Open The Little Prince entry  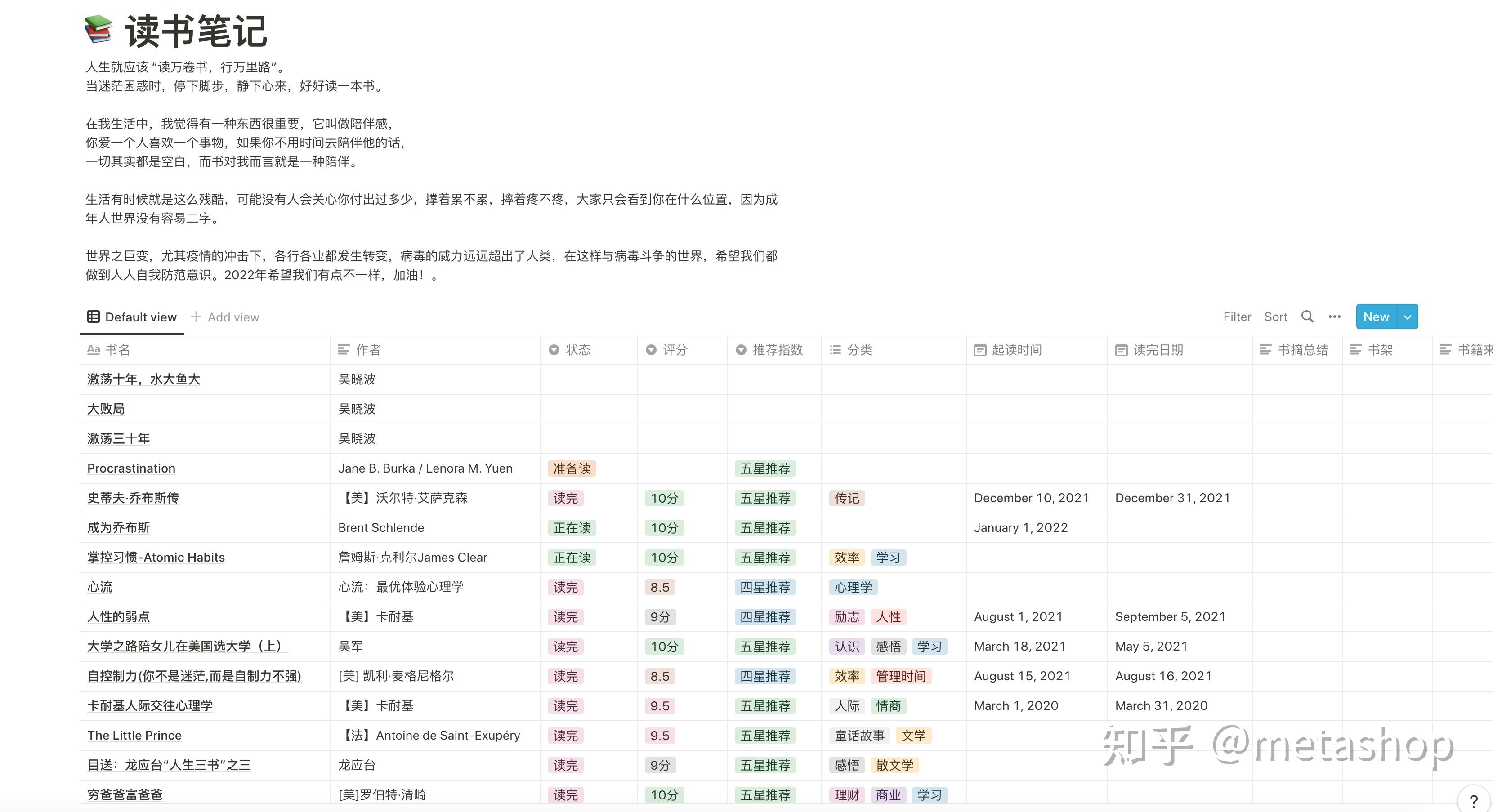click(x=134, y=735)
